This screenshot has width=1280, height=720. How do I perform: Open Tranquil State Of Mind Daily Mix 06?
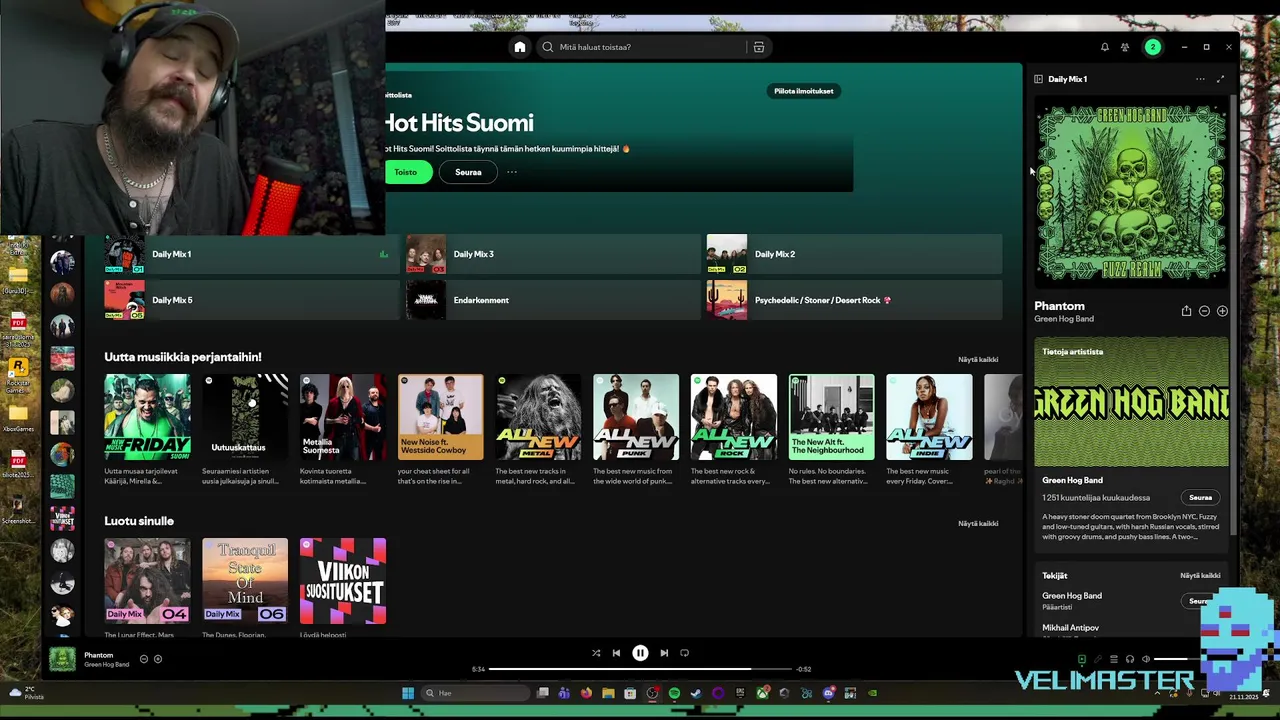click(x=245, y=581)
